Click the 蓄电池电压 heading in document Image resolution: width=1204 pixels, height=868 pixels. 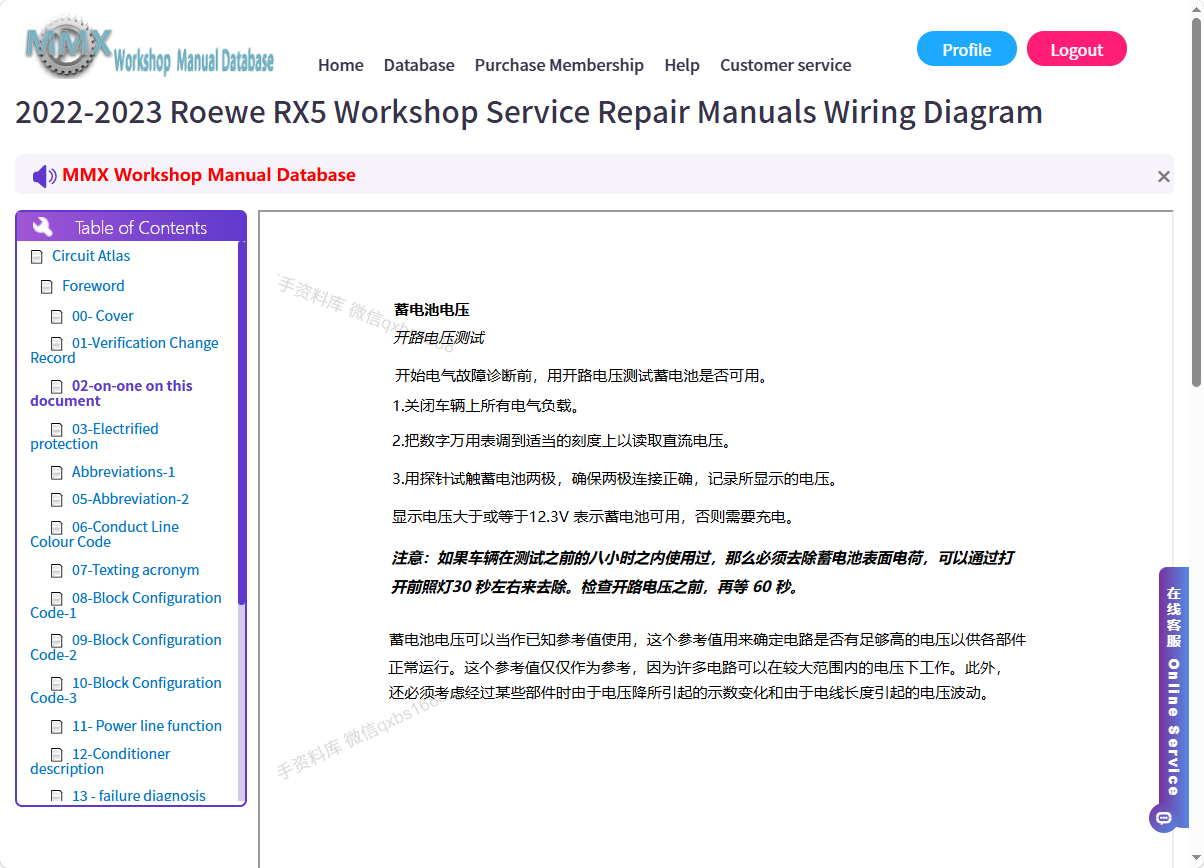[432, 310]
